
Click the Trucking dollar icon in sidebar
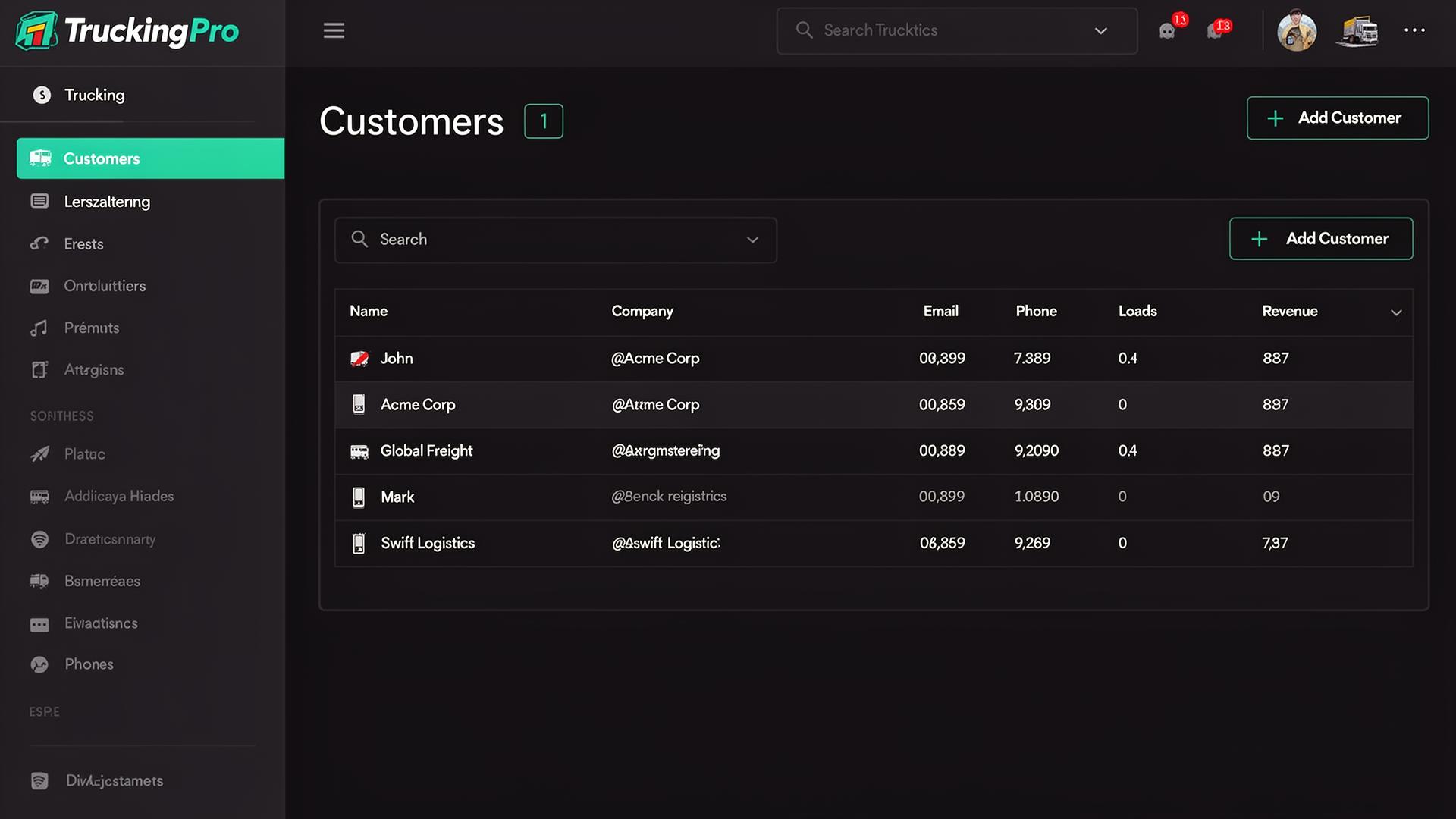click(42, 95)
